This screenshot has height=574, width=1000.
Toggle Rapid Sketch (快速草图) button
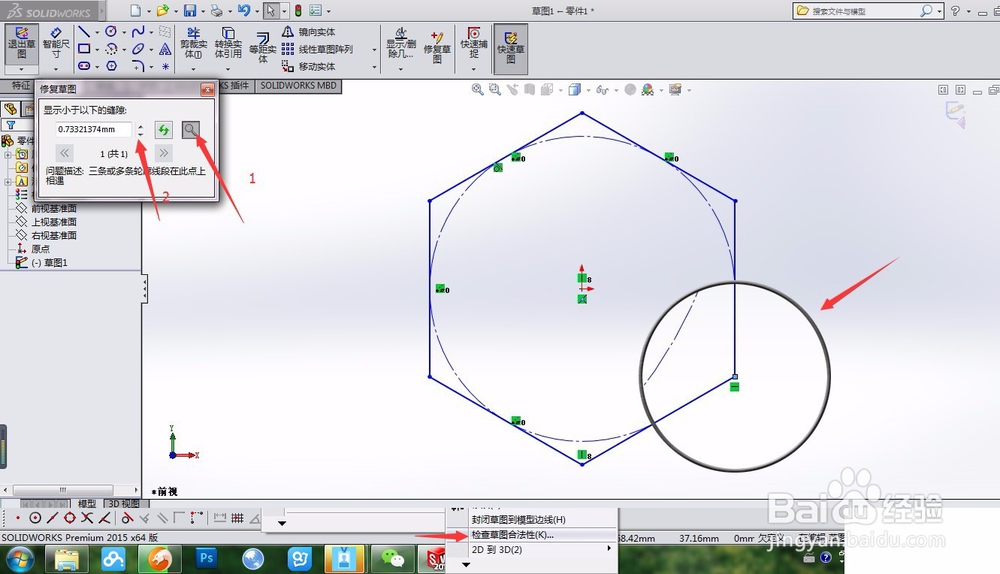511,48
